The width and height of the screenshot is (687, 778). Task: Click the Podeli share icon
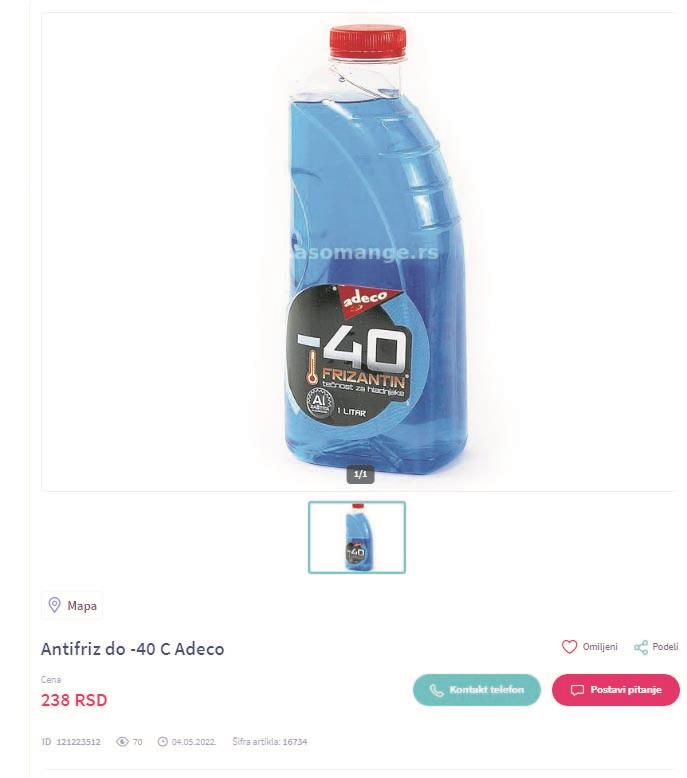641,647
